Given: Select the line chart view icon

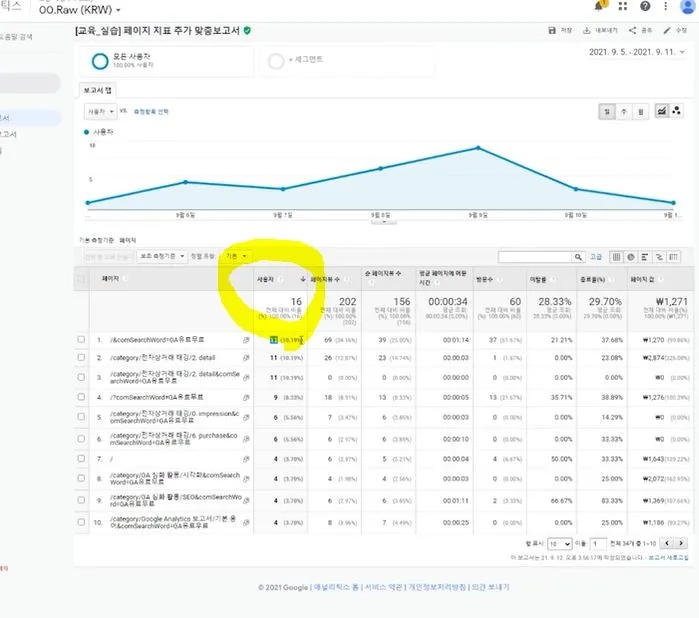Looking at the screenshot, I should pos(662,111).
